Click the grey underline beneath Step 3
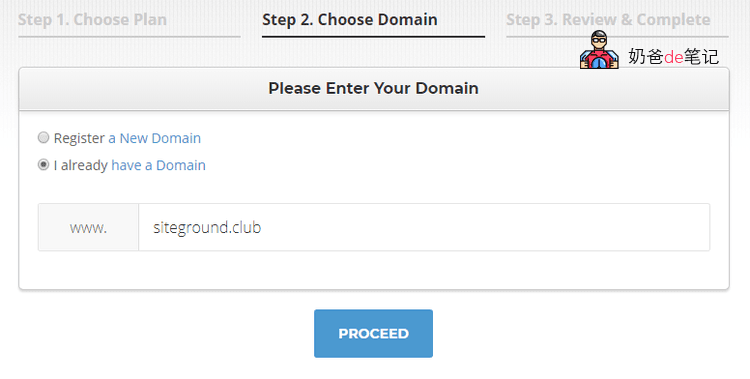Screen dimensions: 750x379 pos(618,36)
